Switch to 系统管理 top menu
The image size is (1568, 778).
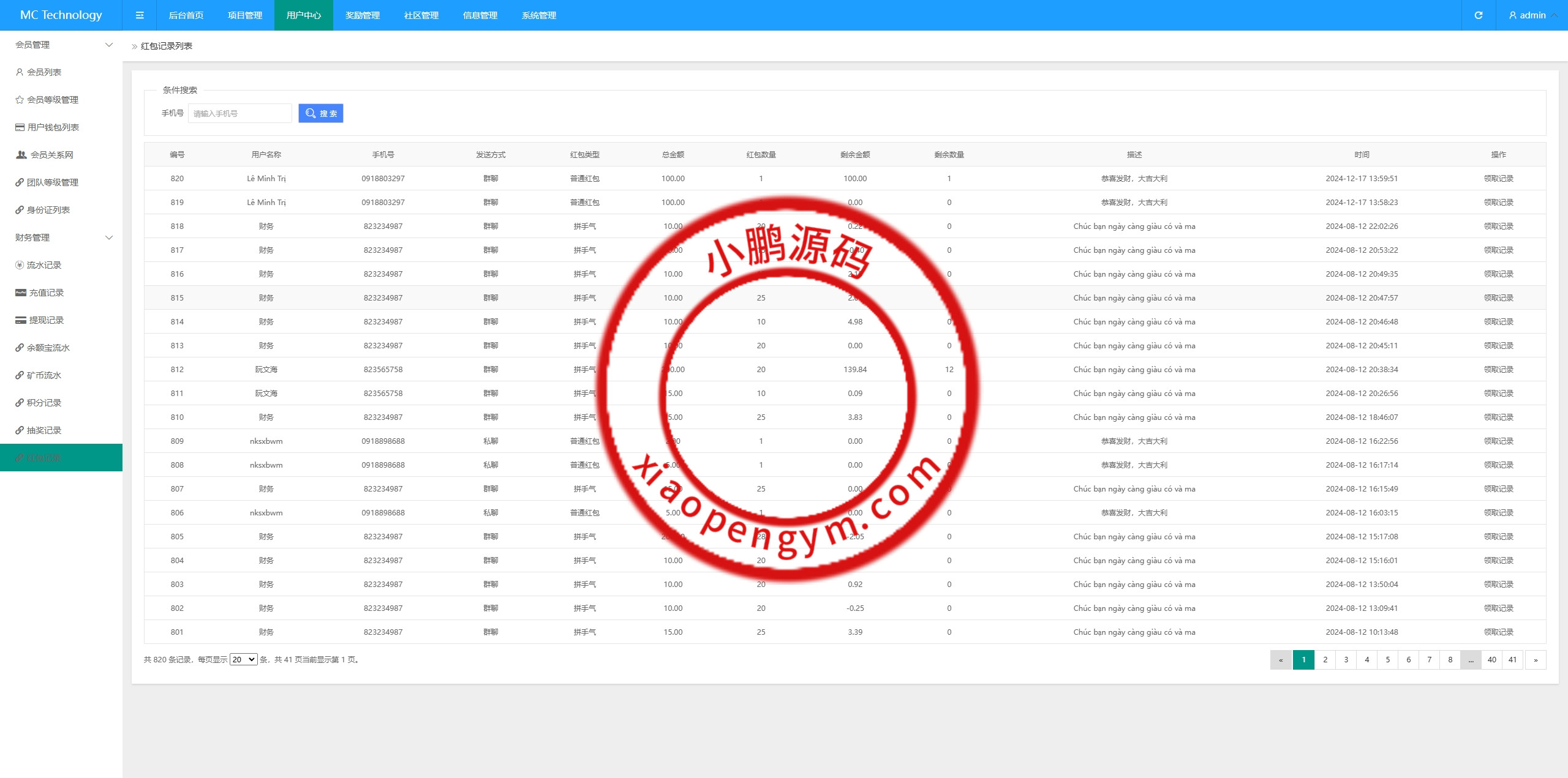tap(538, 15)
